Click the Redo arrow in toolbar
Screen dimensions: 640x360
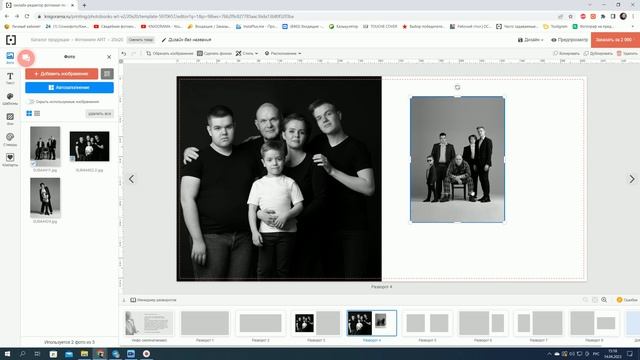tap(133, 53)
